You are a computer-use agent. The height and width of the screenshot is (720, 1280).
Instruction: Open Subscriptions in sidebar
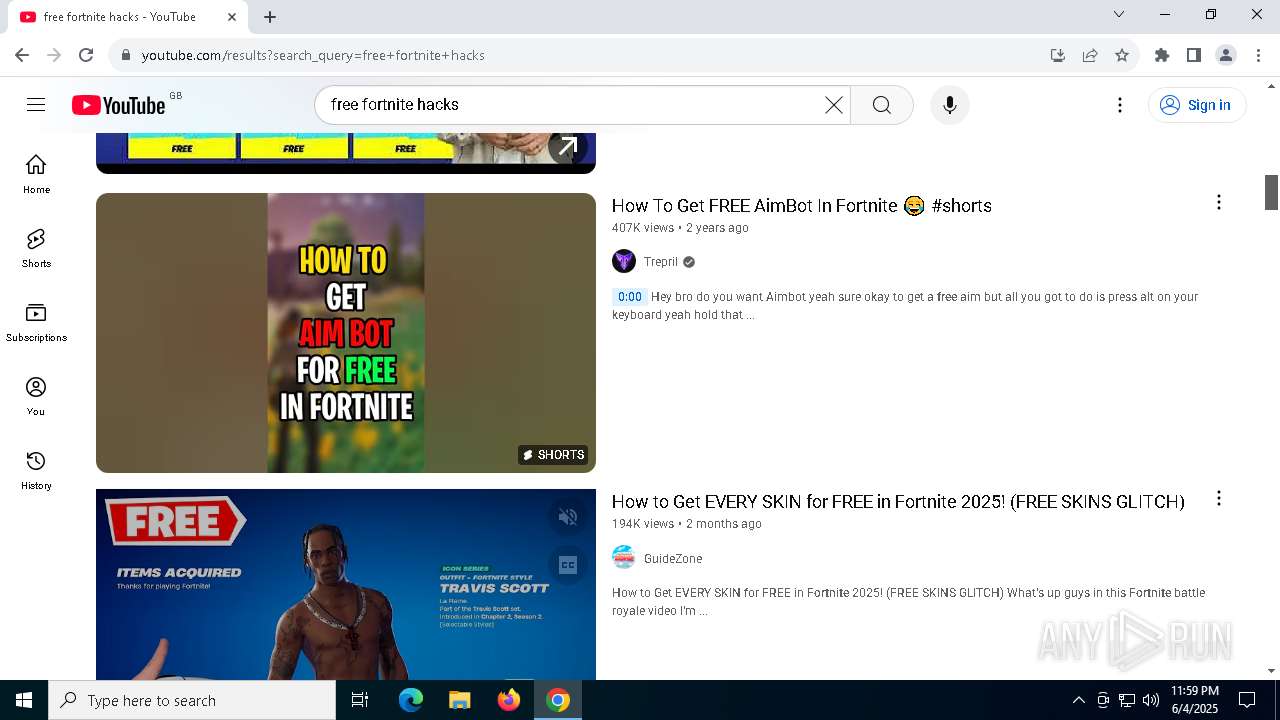tap(36, 322)
